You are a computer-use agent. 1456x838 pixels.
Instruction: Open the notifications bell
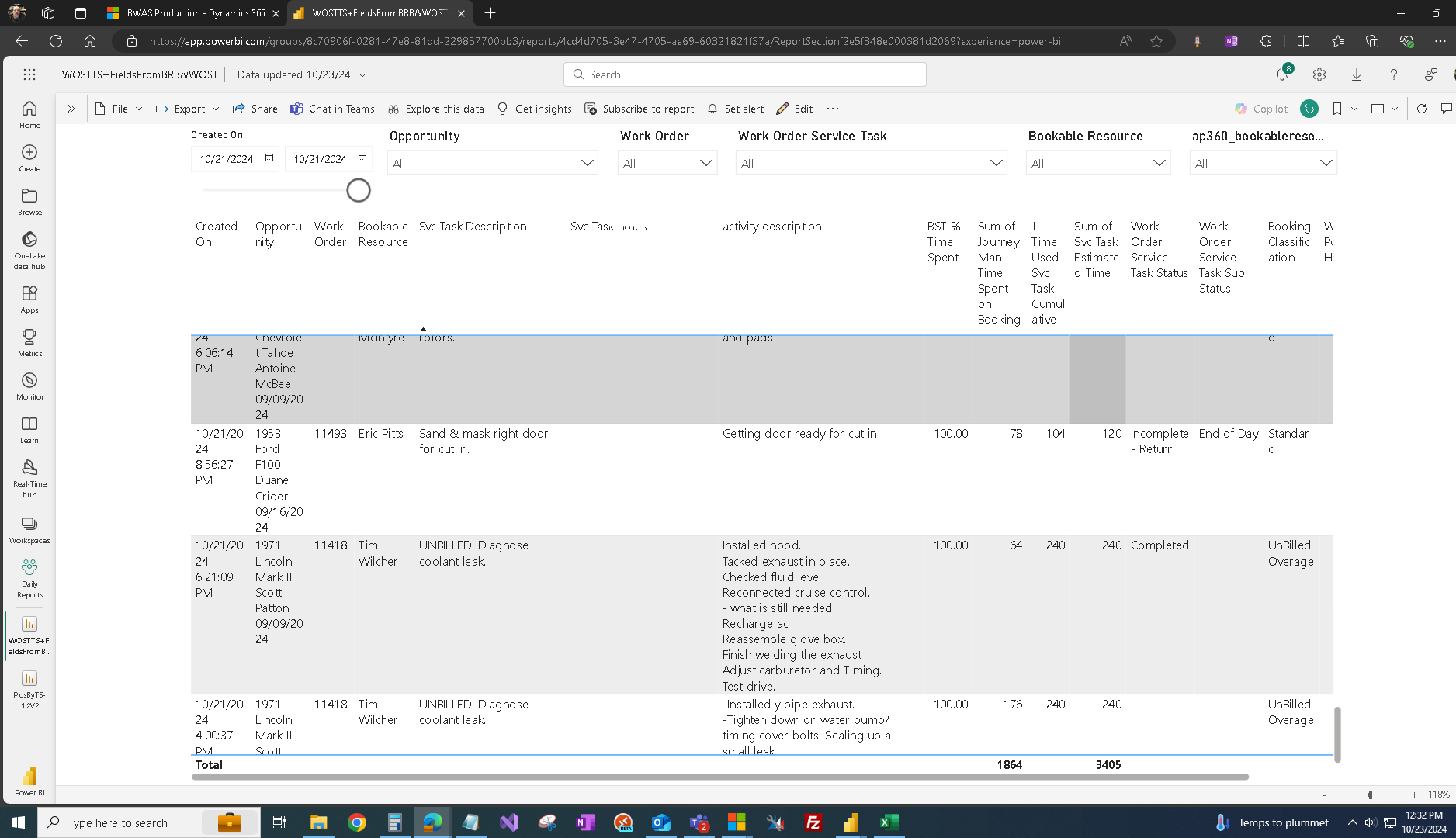pyautogui.click(x=1282, y=74)
